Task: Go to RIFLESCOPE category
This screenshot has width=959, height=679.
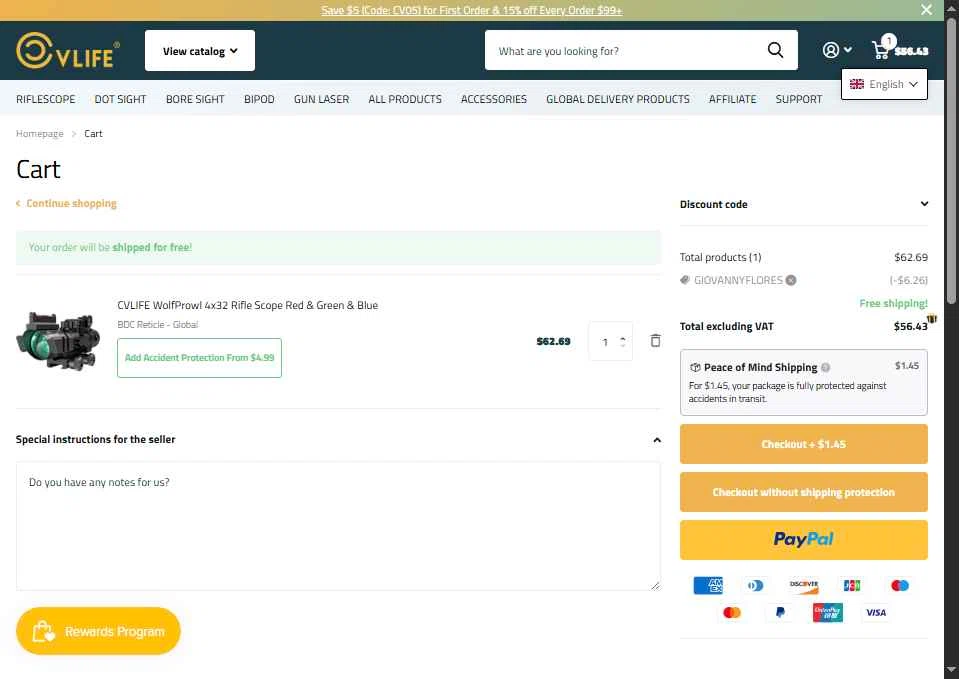Action: click(x=46, y=99)
